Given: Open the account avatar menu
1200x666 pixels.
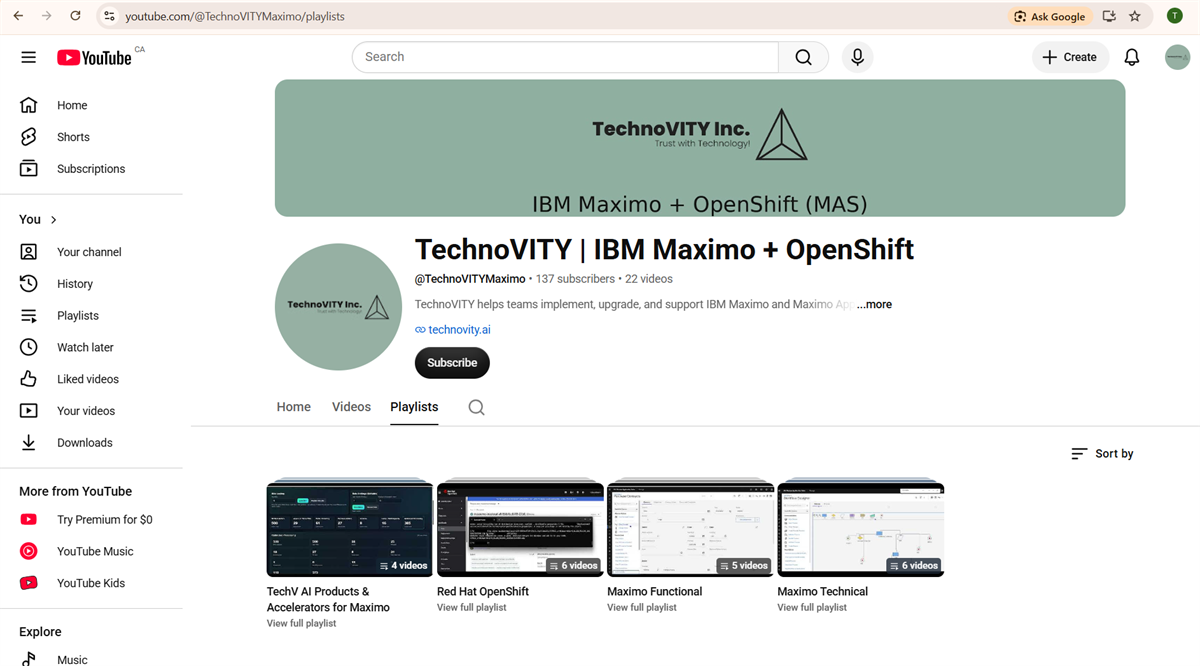Looking at the screenshot, I should coord(1177,57).
